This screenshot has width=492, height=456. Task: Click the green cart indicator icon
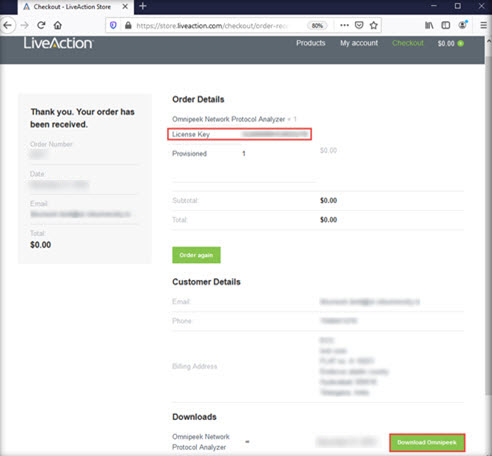click(461, 43)
